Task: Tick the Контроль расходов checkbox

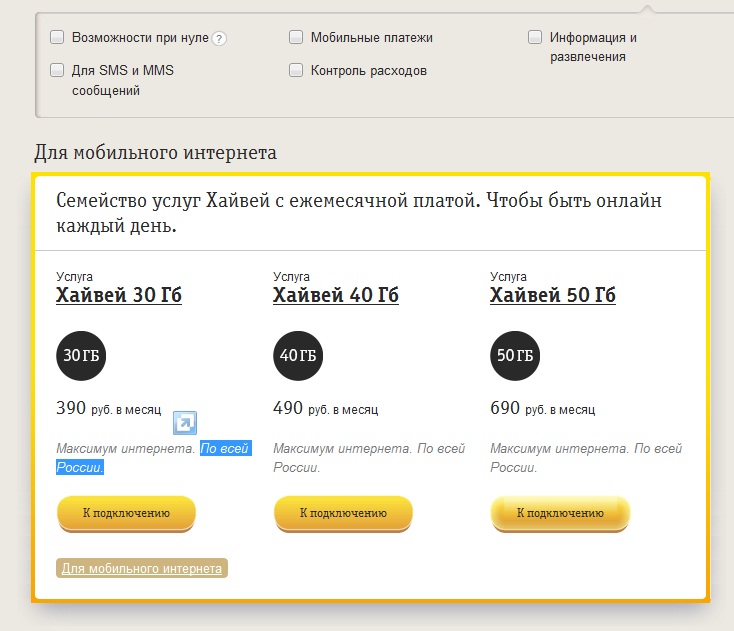Action: pos(296,70)
